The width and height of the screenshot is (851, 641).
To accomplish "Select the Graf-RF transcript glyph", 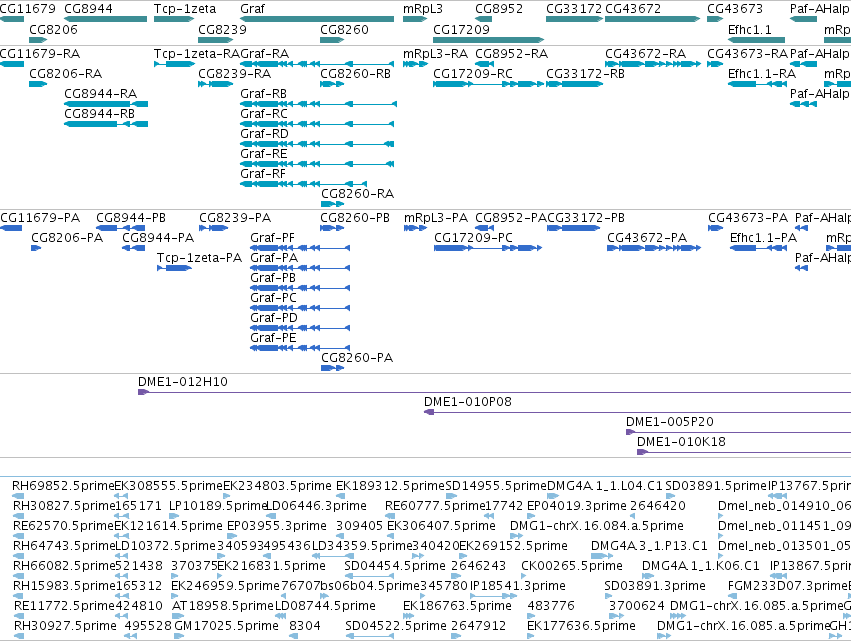I will coord(303,184).
